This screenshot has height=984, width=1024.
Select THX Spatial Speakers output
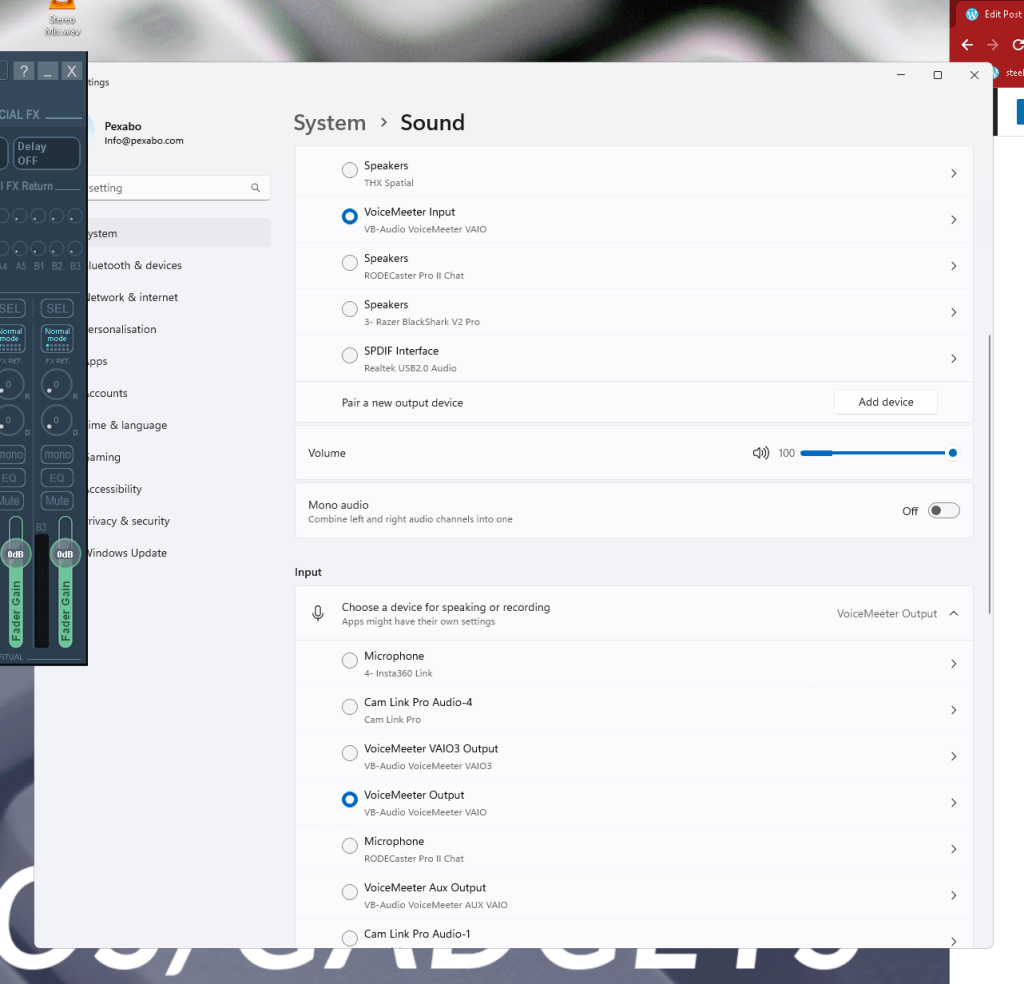349,170
